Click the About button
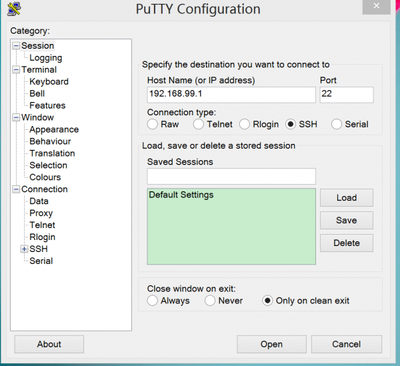The image size is (400, 366). 49,344
